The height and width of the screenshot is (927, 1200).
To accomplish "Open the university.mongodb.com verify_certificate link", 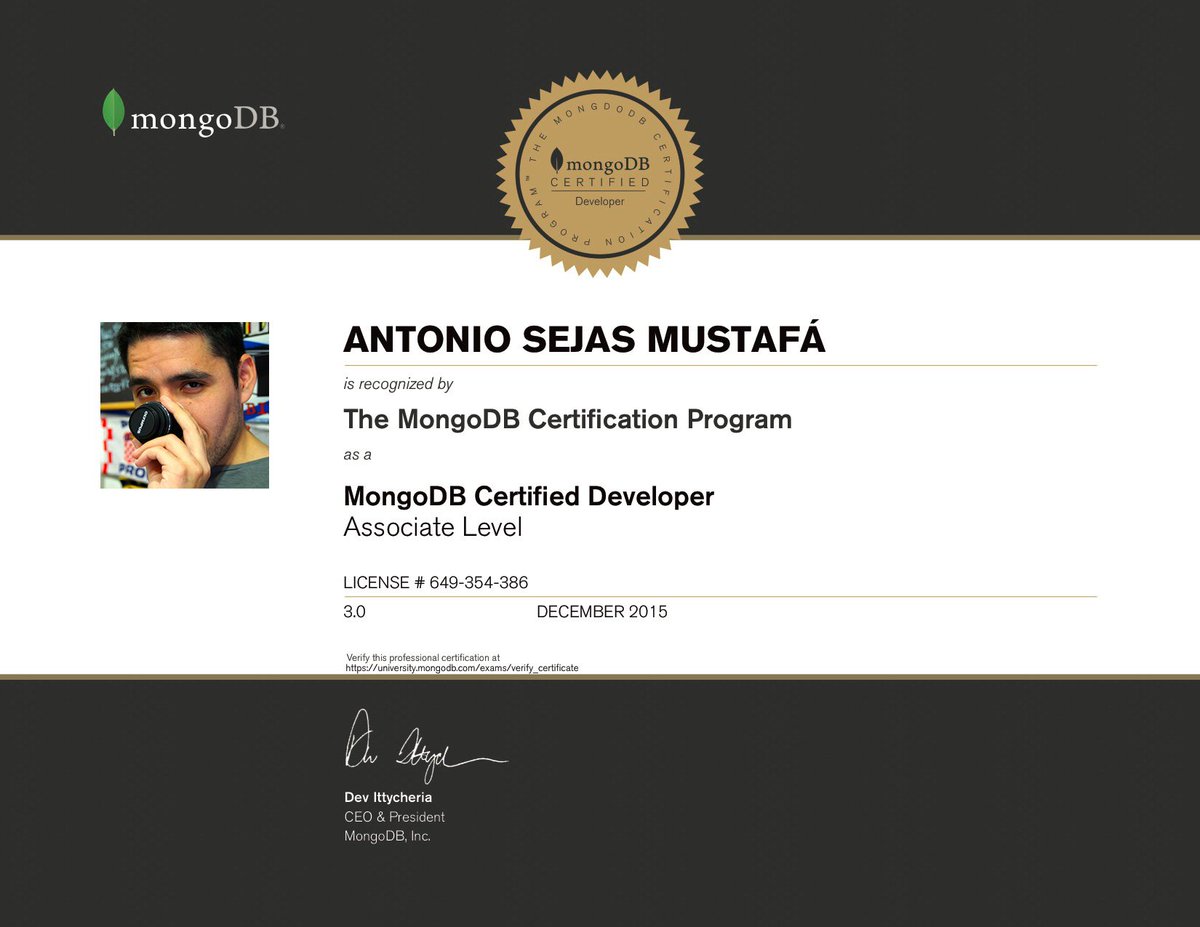I will (462, 667).
